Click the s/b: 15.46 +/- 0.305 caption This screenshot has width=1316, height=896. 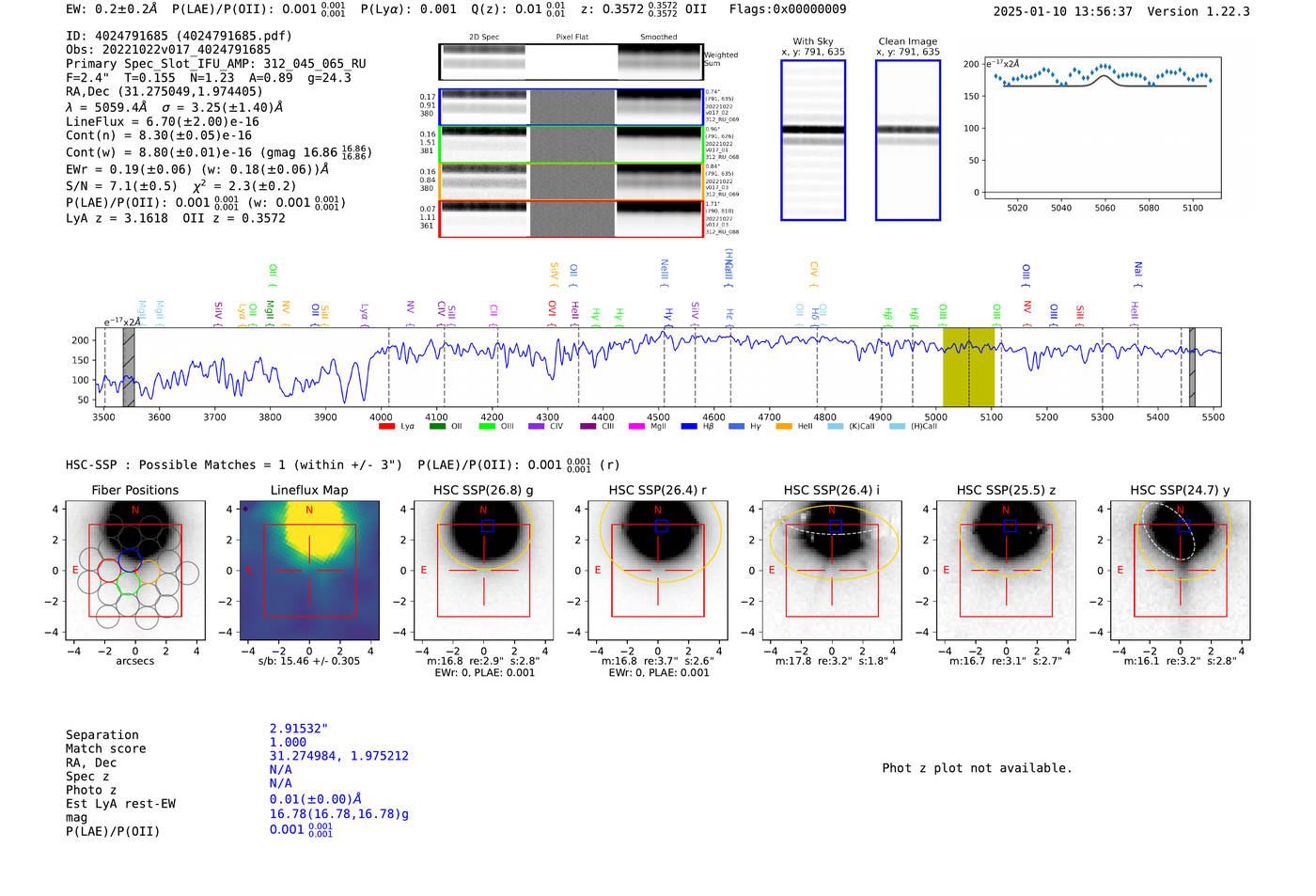tap(309, 661)
